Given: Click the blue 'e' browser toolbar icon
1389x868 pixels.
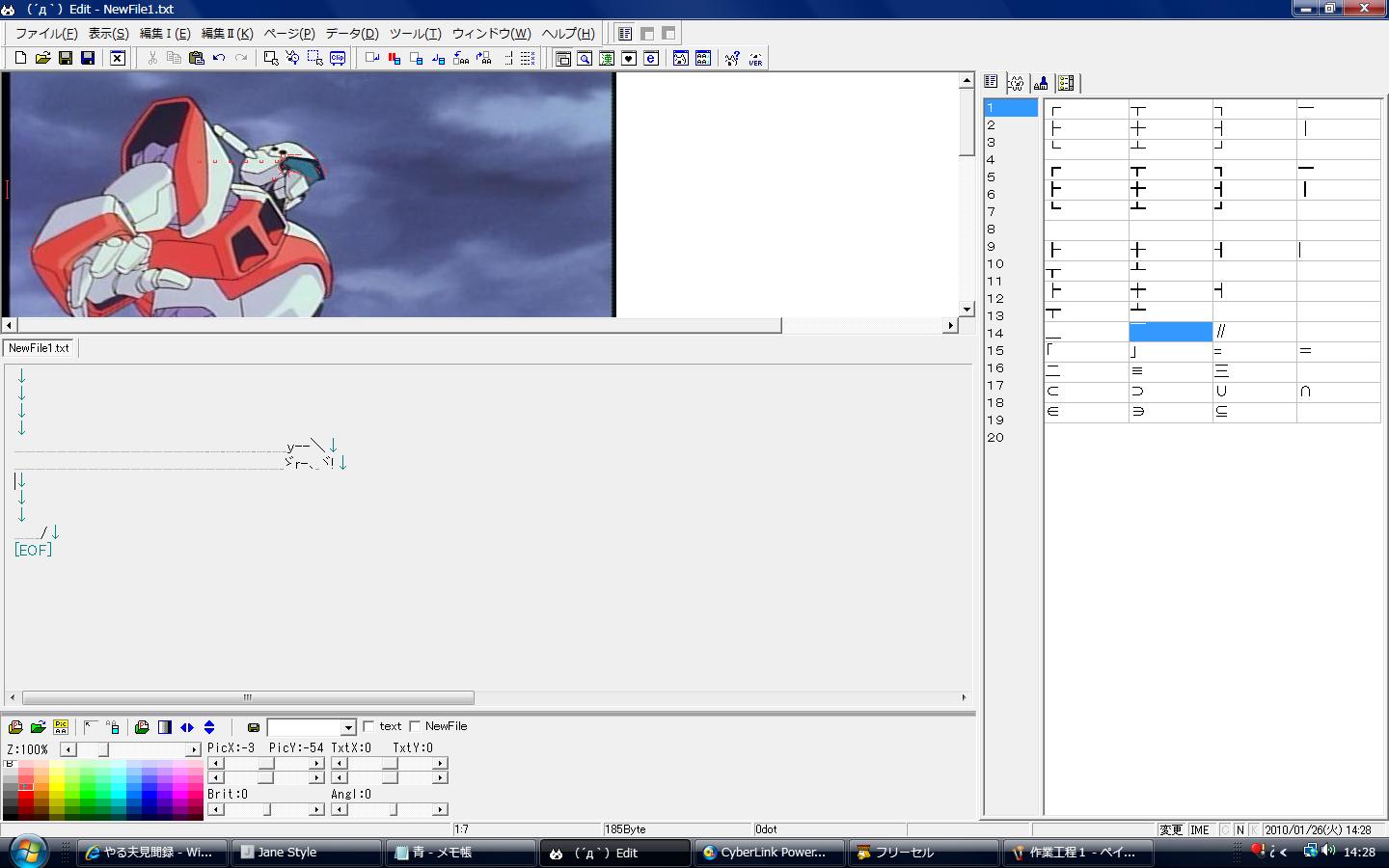Looking at the screenshot, I should [651, 58].
